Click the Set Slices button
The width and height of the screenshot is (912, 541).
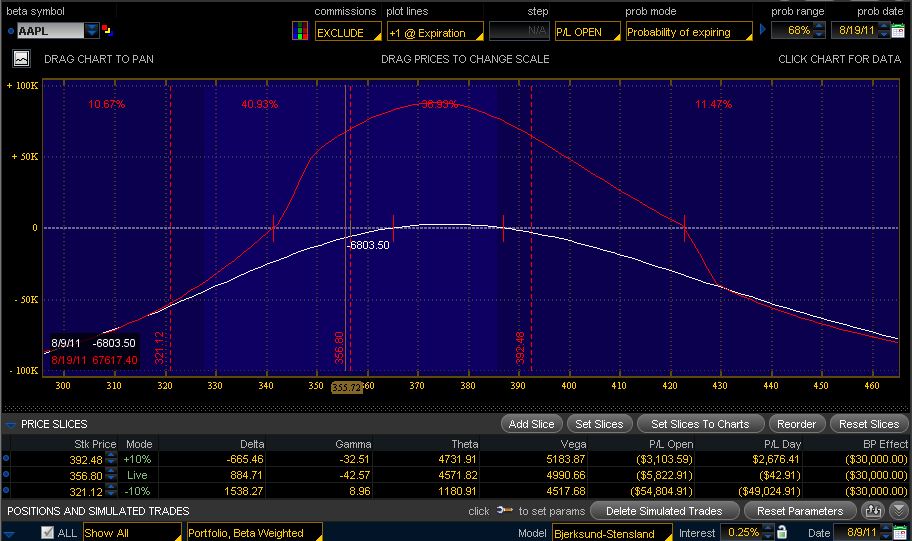[599, 424]
